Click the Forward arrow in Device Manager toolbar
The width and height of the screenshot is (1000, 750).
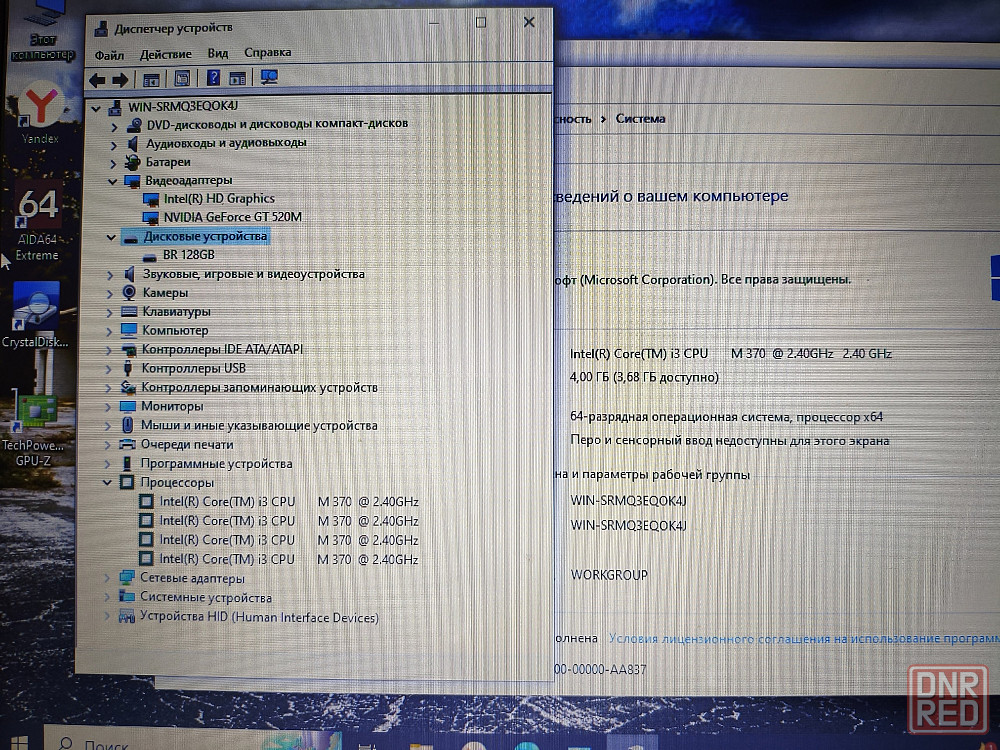tap(119, 79)
